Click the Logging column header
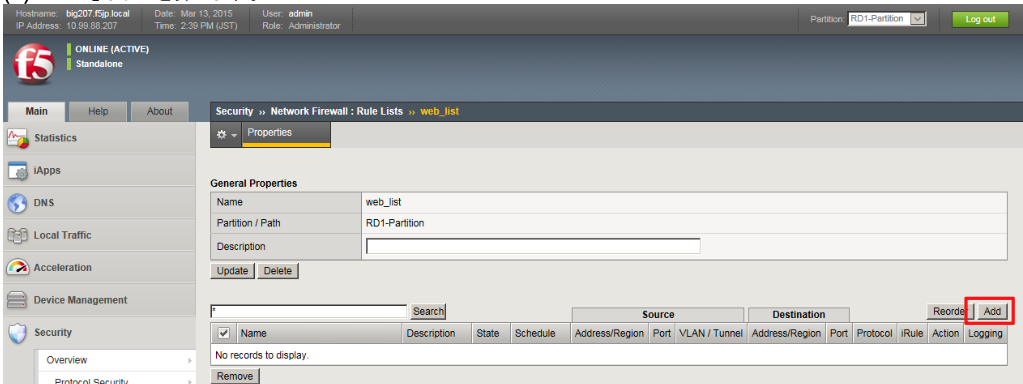The width and height of the screenshot is (1023, 384). pyautogui.click(x=985, y=333)
